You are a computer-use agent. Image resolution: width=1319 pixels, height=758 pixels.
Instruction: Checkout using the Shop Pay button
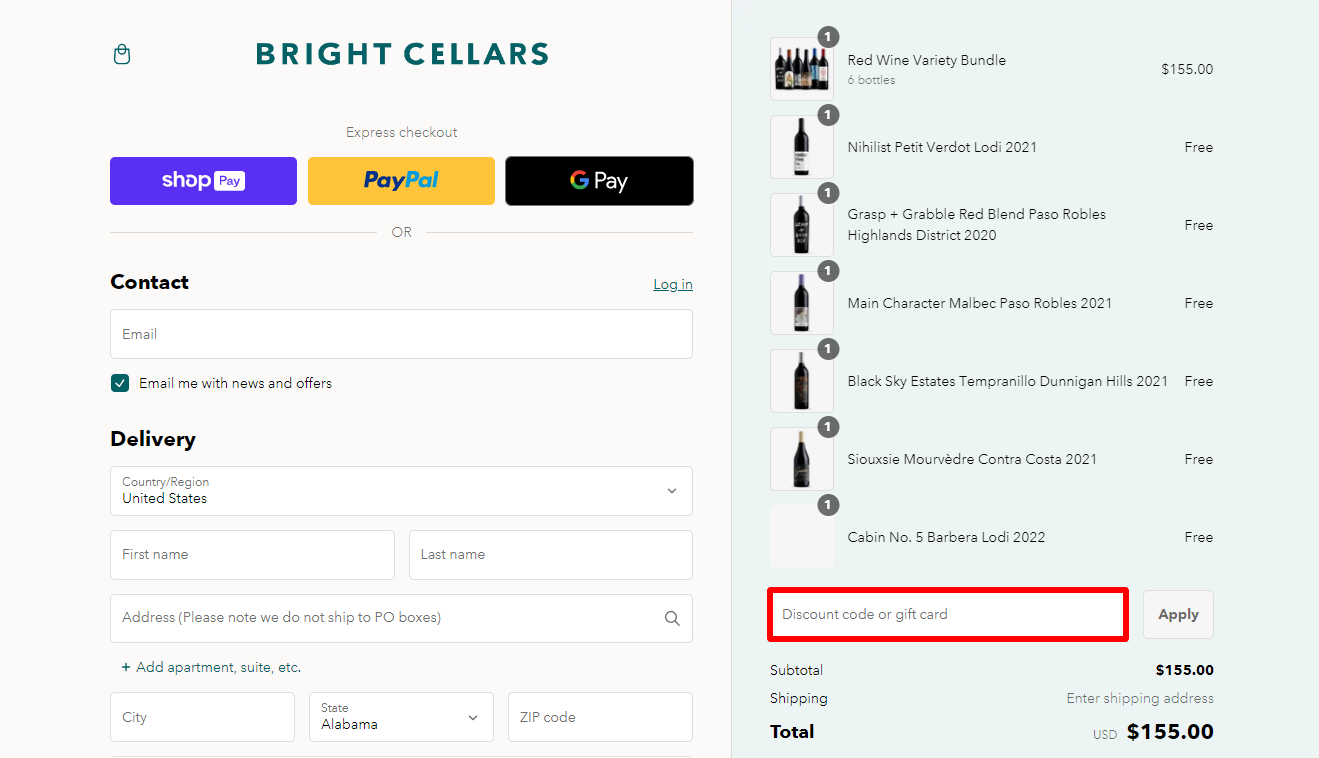203,181
